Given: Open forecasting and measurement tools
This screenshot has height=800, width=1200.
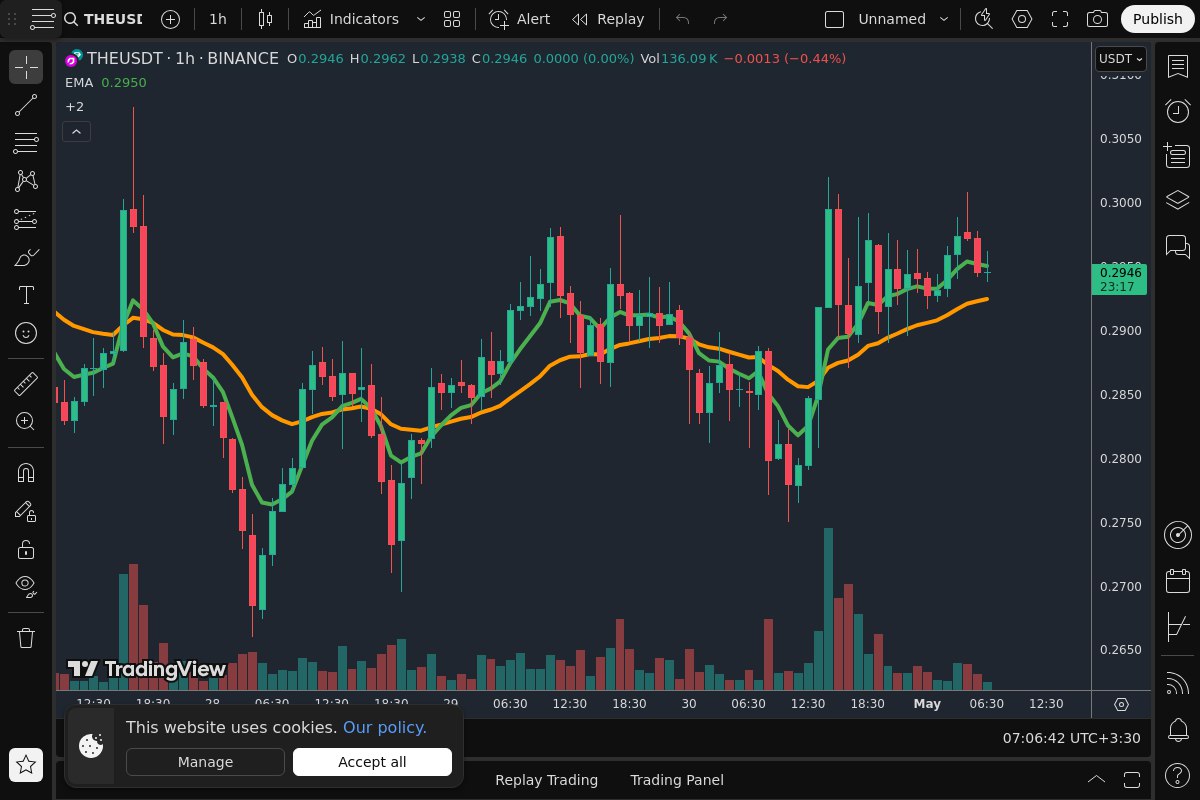Looking at the screenshot, I should click(26, 219).
